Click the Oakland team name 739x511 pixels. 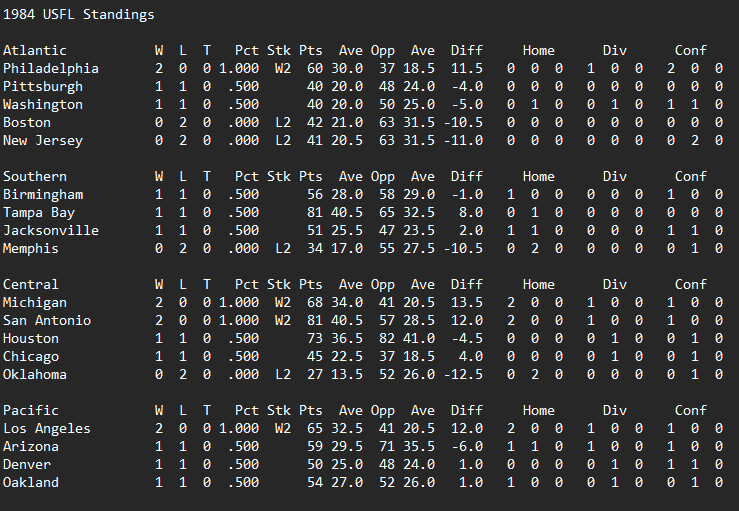[31, 483]
